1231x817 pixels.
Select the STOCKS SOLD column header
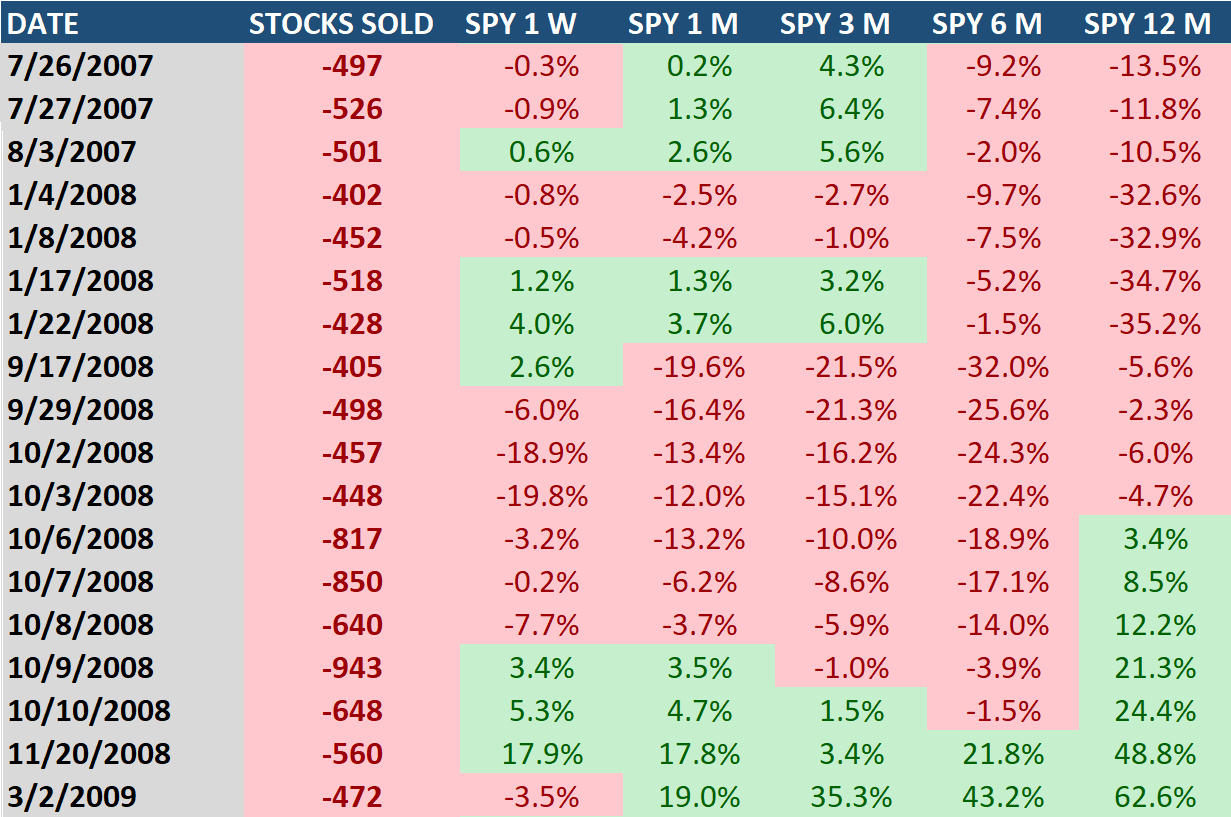point(341,23)
